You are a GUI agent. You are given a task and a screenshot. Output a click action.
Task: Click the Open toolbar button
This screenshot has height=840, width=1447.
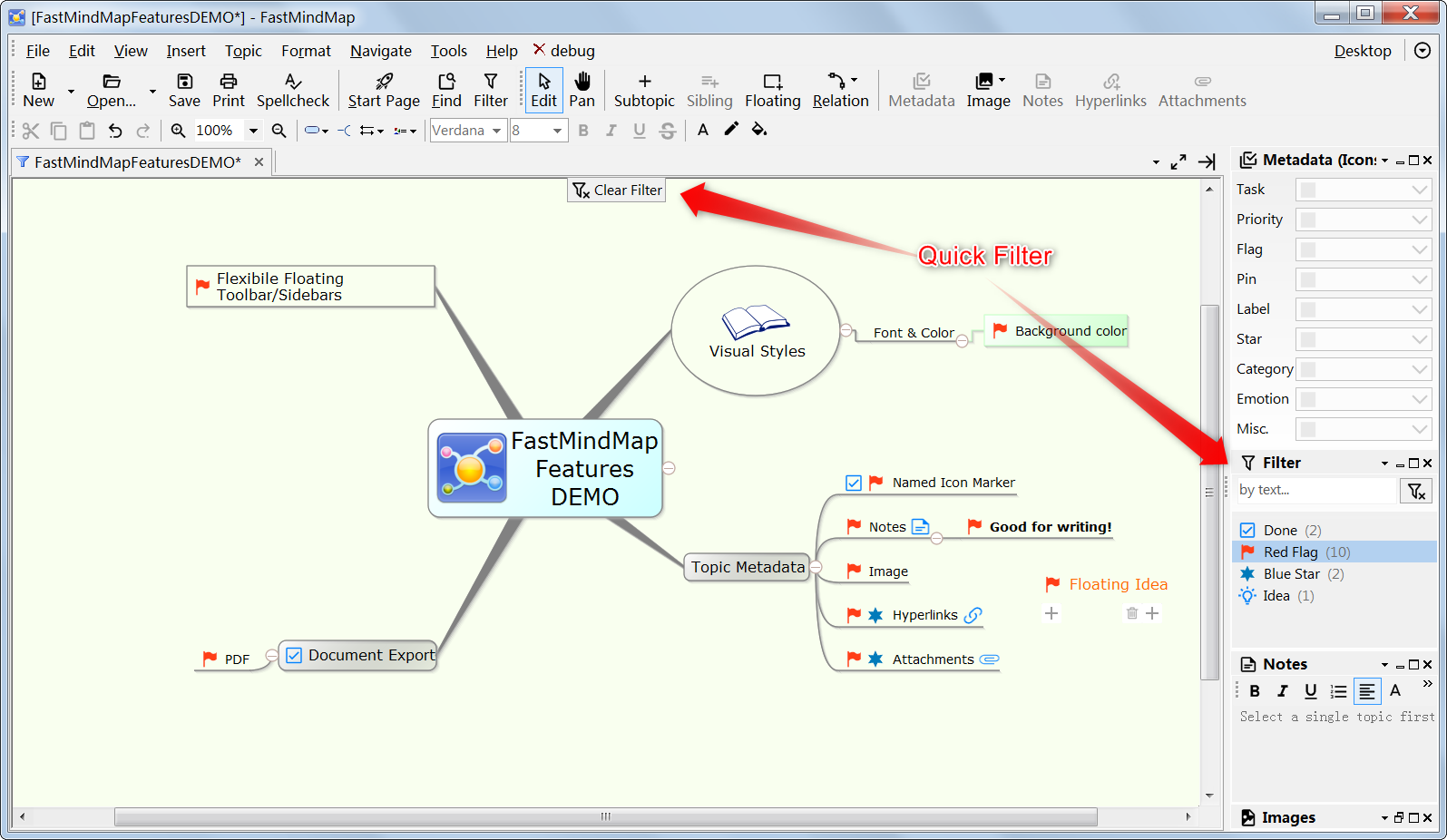[112, 90]
